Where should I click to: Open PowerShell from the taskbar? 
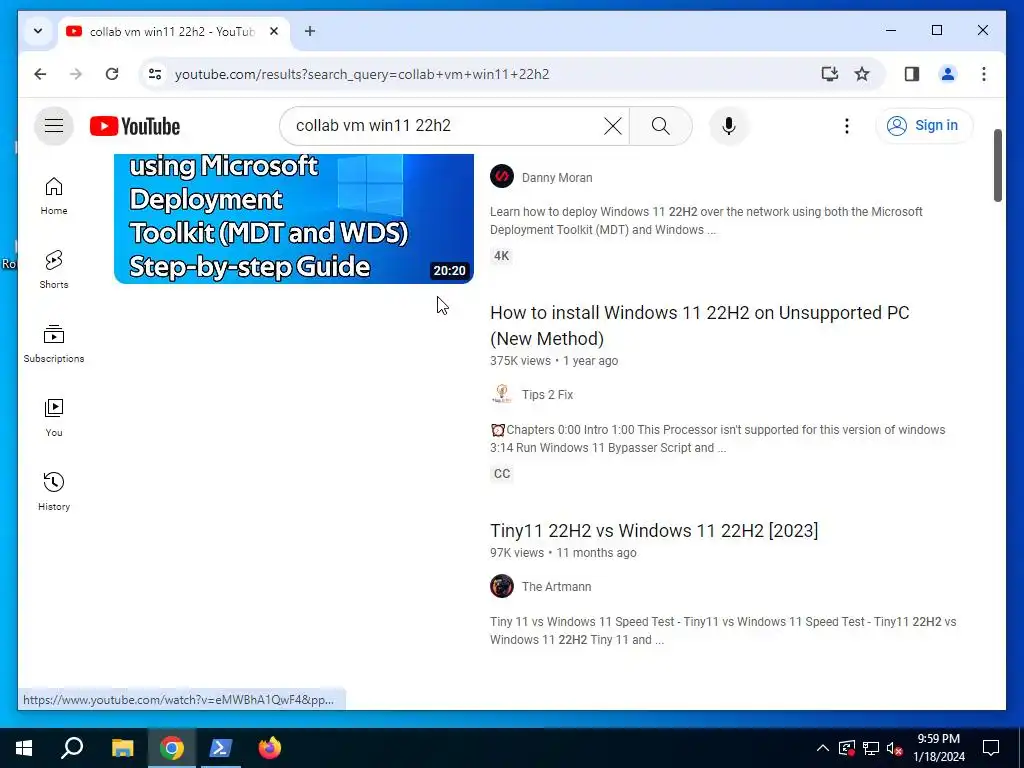(220, 748)
